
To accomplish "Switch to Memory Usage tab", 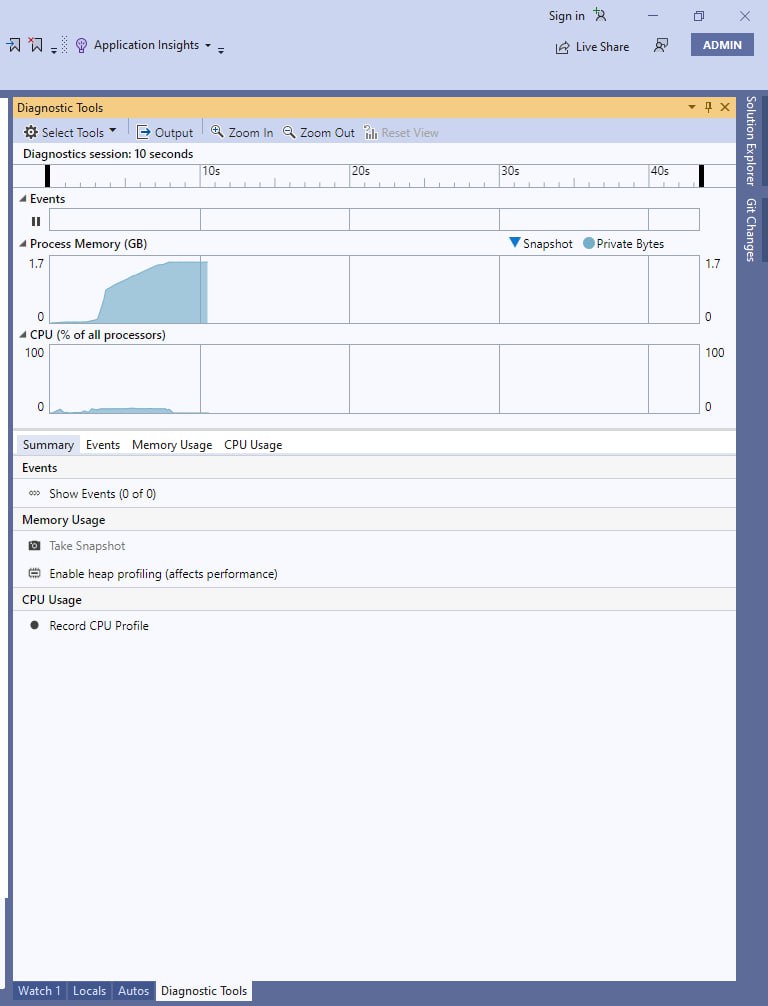I will [x=172, y=445].
